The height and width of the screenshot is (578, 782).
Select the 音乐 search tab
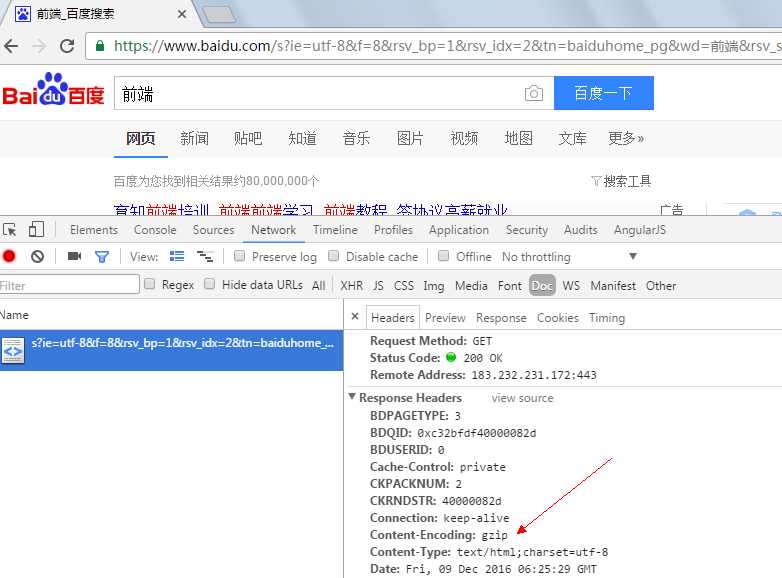[356, 138]
